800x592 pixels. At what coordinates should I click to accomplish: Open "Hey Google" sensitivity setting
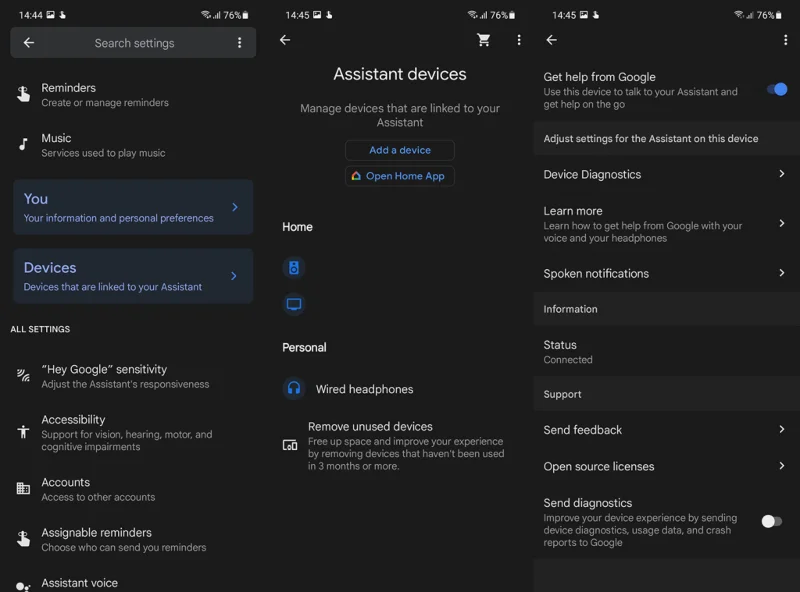[x=133, y=376]
